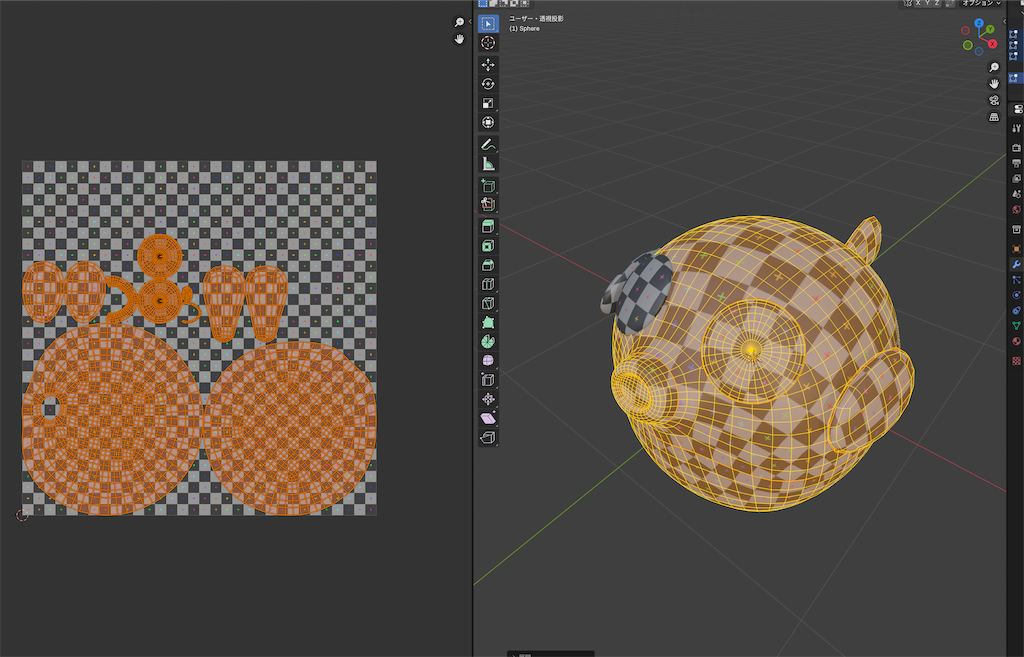
Task: Select the Measure tool
Action: pyautogui.click(x=488, y=163)
